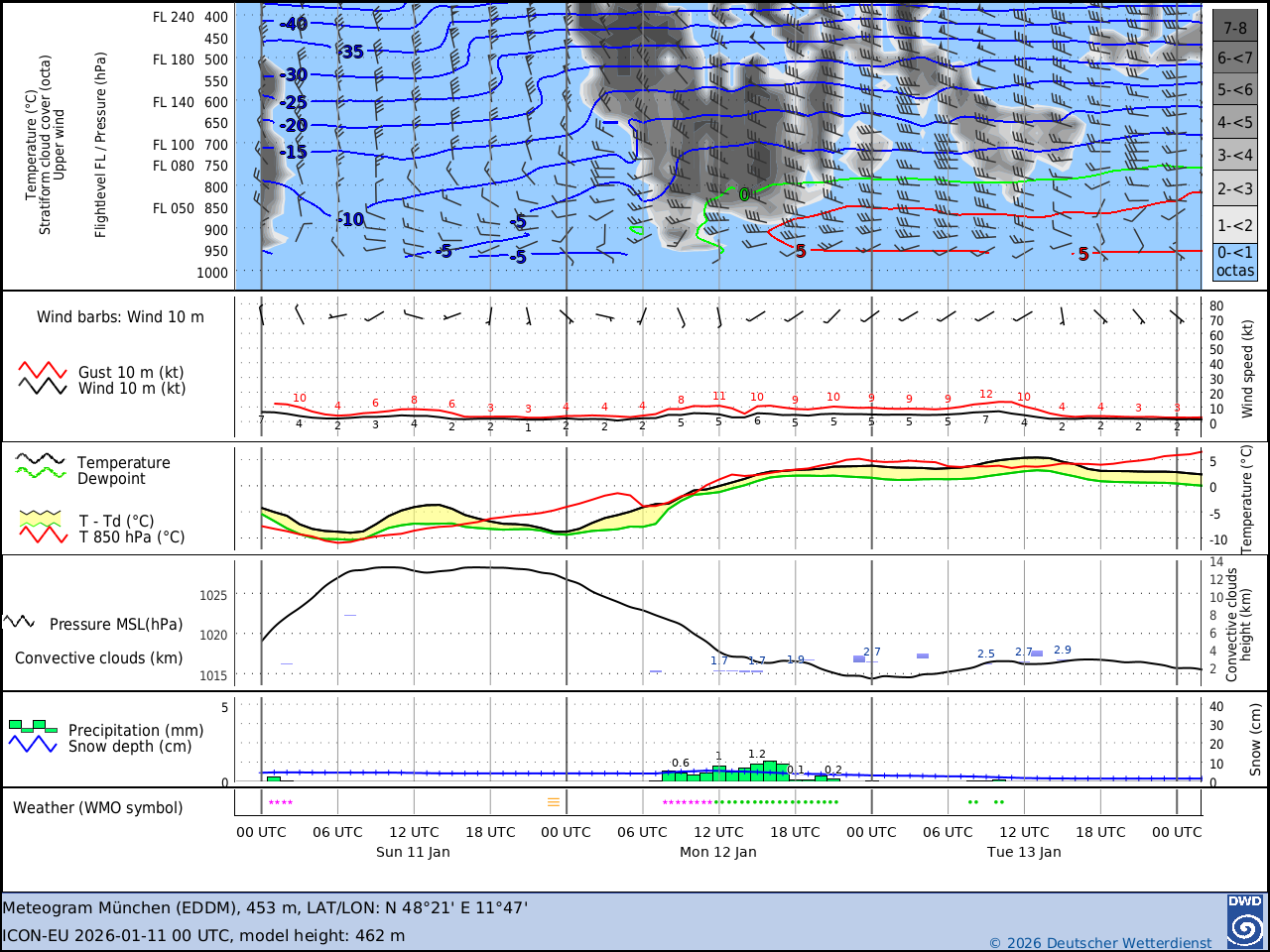Select the 6-<7 octas cloud cover swatch
1270x952 pixels.
click(1235, 59)
